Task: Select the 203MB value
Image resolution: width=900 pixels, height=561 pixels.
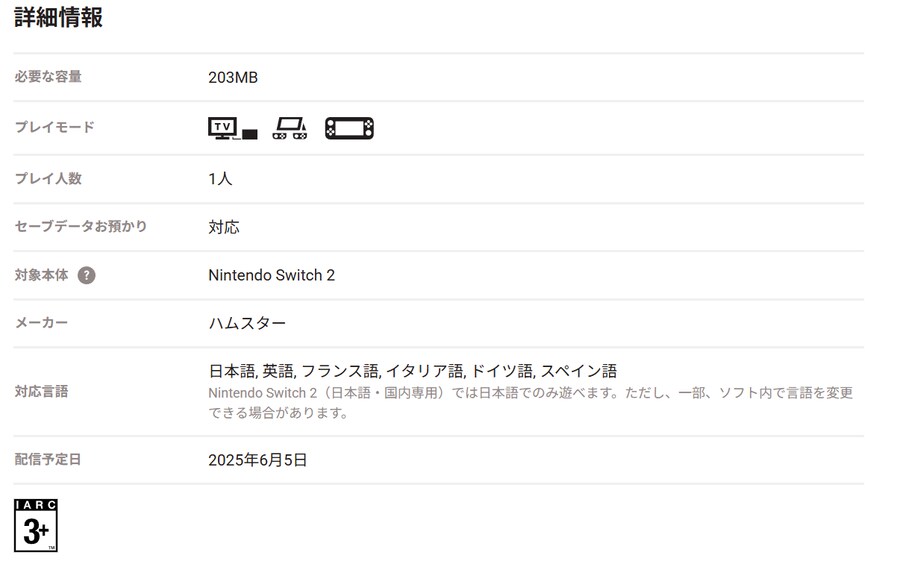Action: [233, 78]
